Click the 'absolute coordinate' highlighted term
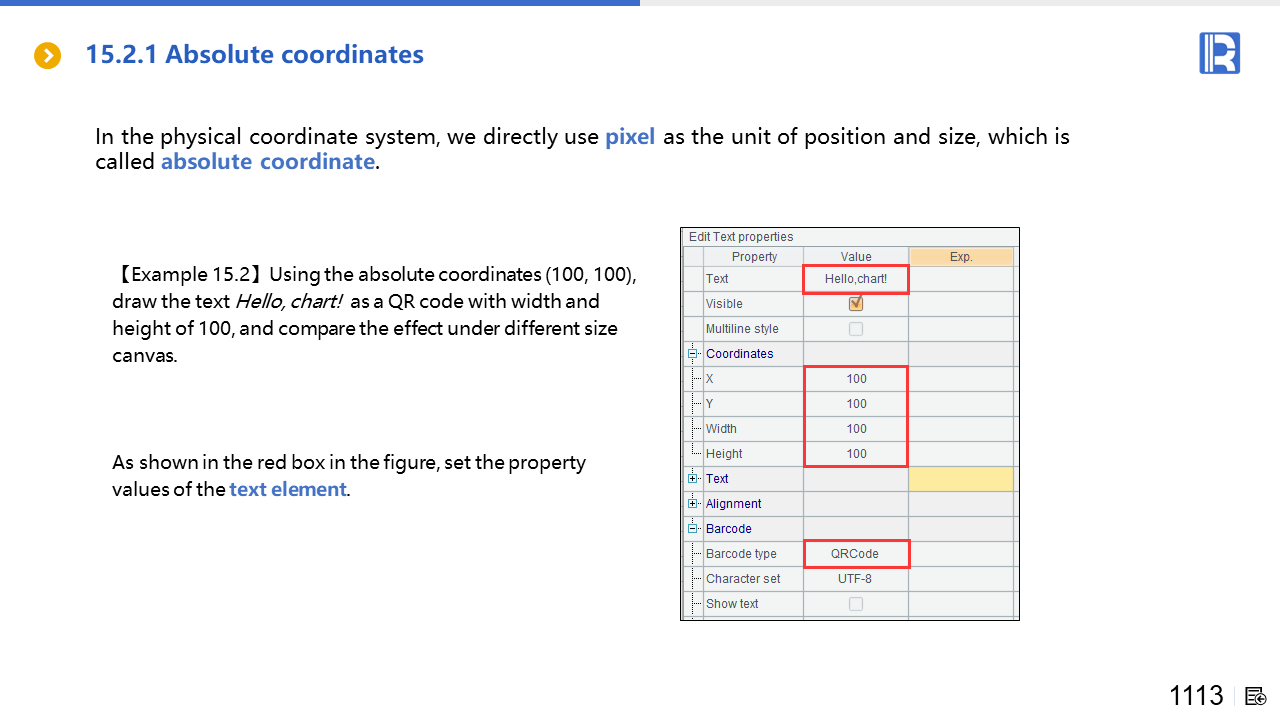 267,162
